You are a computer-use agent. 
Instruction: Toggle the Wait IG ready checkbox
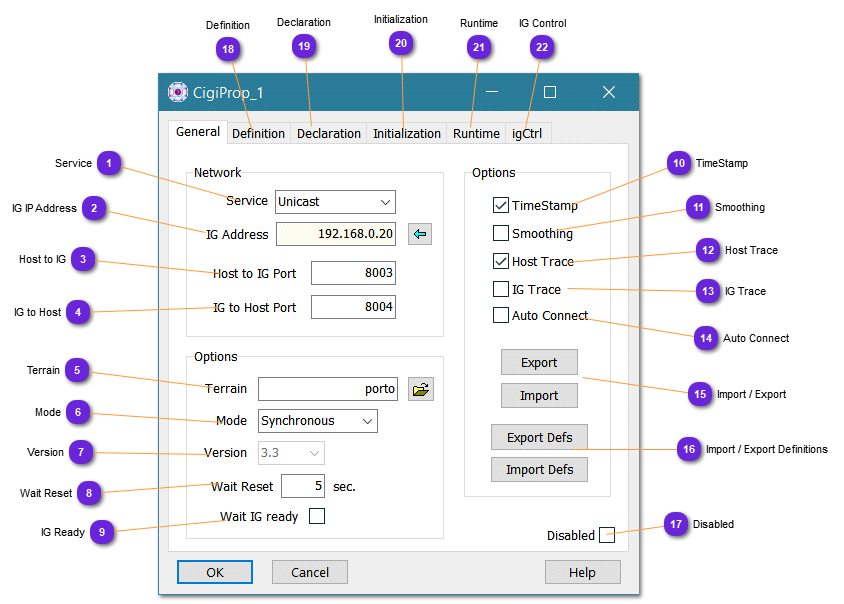[317, 517]
